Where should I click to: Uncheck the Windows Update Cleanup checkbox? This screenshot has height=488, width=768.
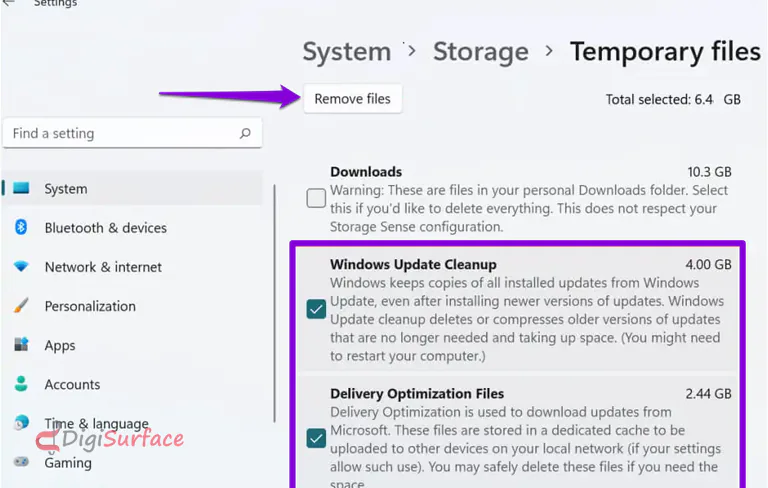316,309
